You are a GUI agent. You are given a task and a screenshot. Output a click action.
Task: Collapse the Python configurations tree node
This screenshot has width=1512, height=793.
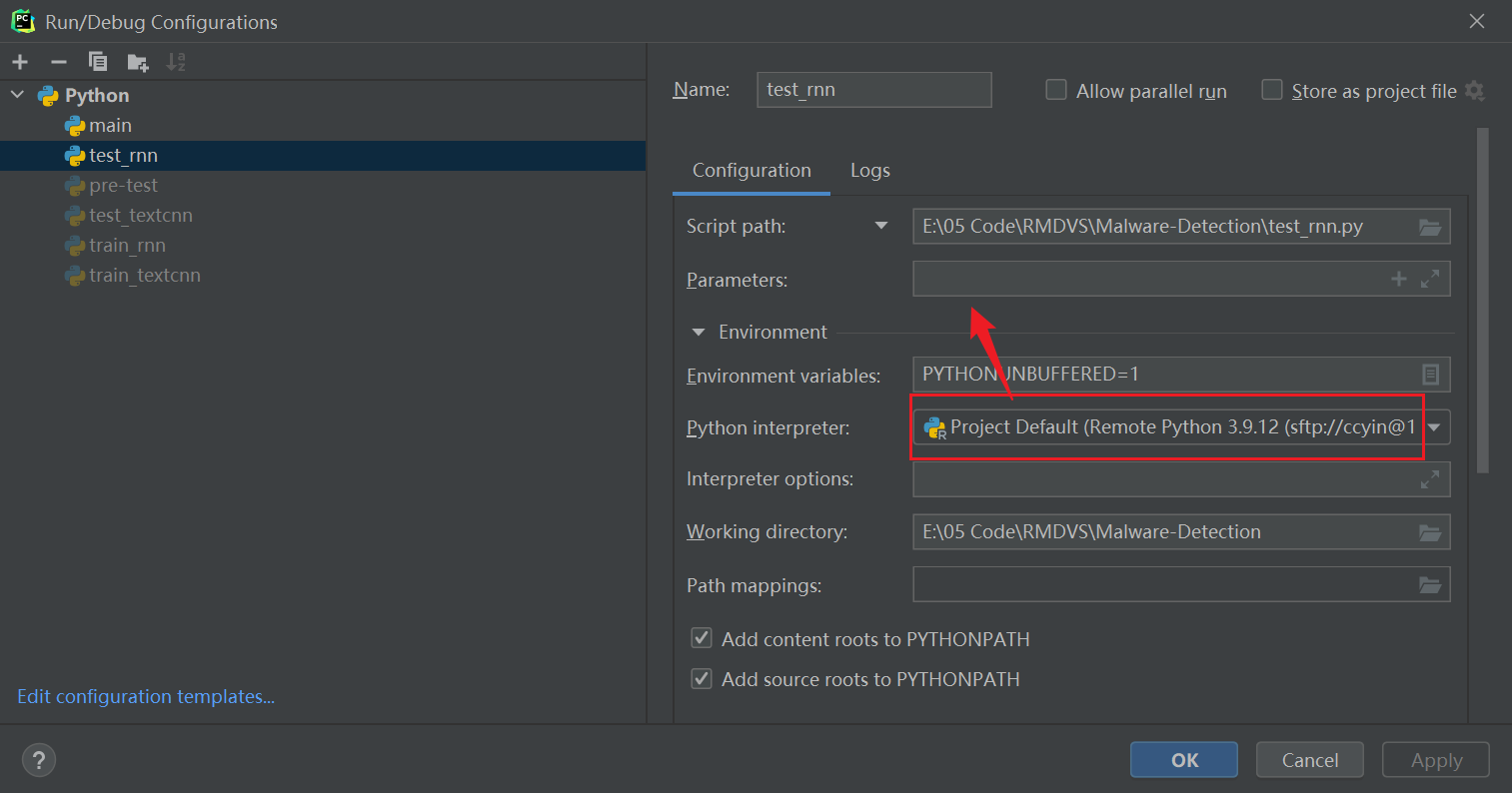point(18,95)
